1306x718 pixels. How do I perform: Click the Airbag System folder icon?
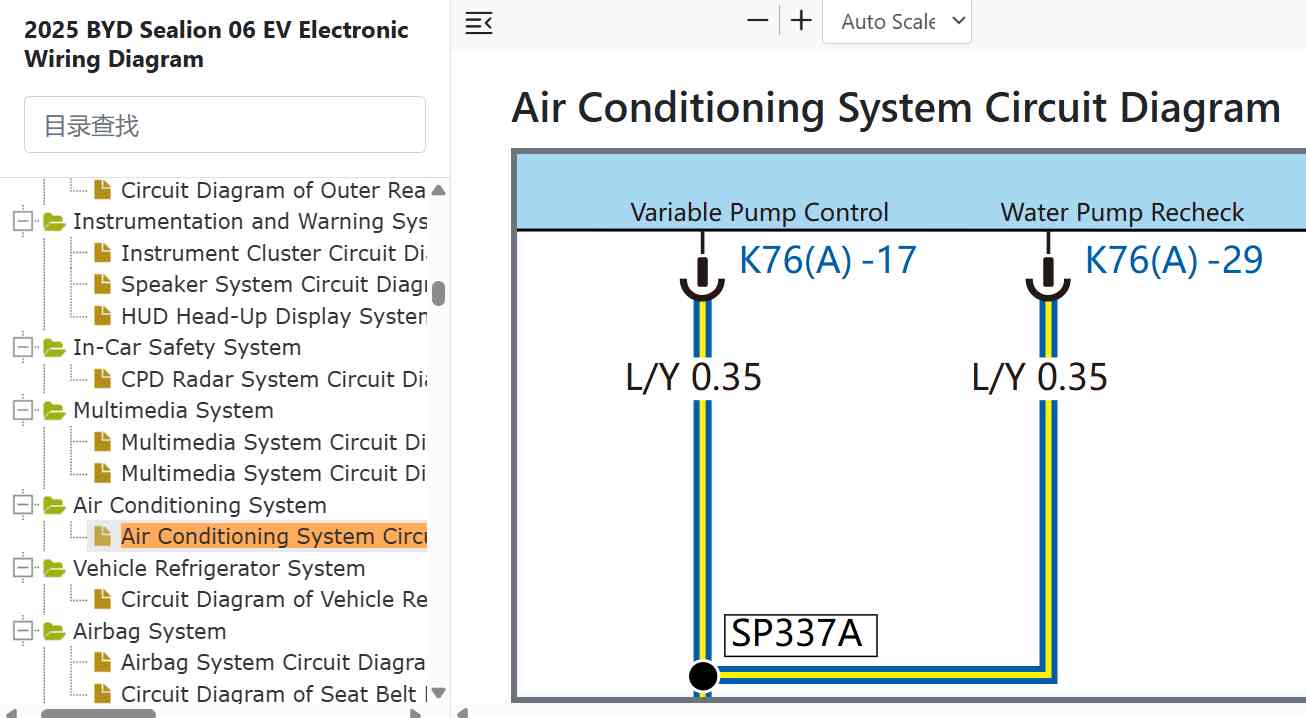54,631
